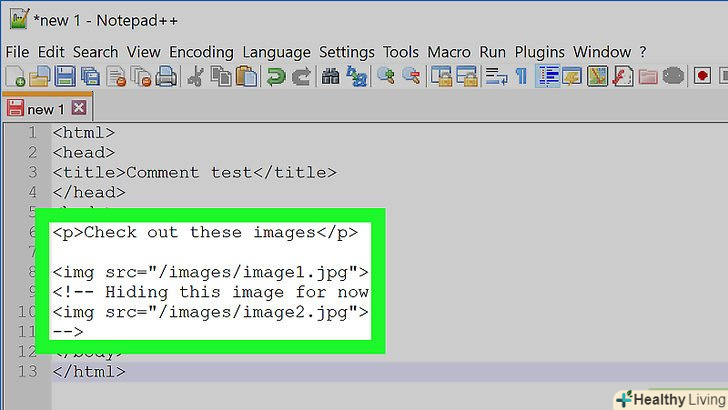Open the Encoding menu
Viewport: 728px width, 410px height.
tap(201, 52)
